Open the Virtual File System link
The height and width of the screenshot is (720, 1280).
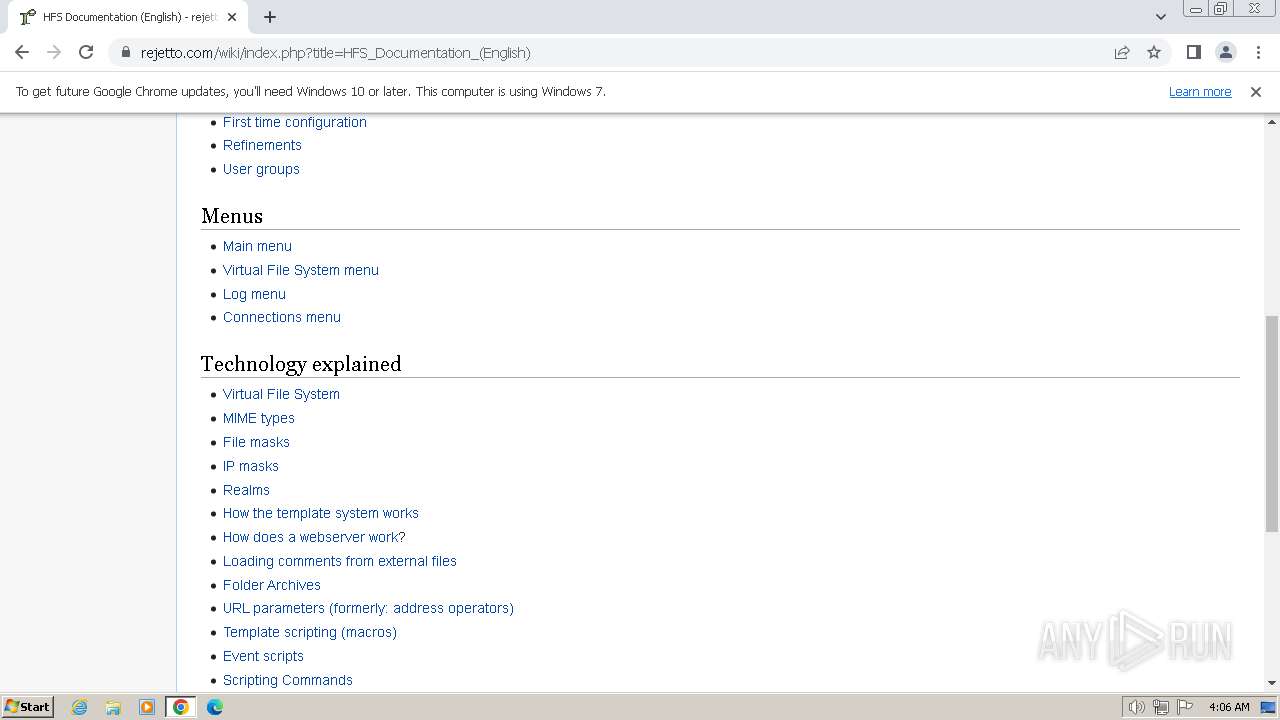click(281, 394)
